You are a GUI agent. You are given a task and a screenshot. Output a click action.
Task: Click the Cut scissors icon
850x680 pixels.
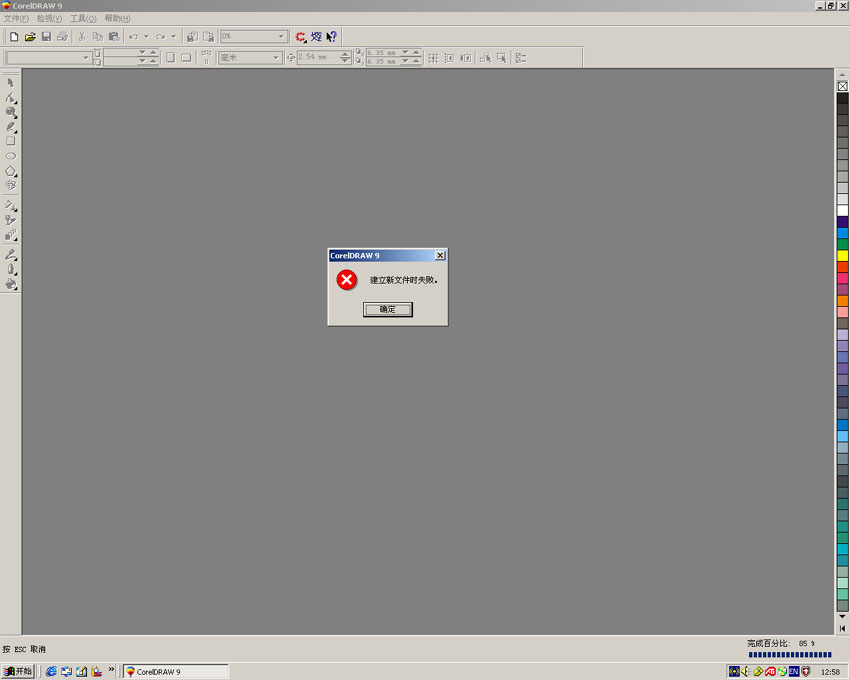(x=82, y=37)
